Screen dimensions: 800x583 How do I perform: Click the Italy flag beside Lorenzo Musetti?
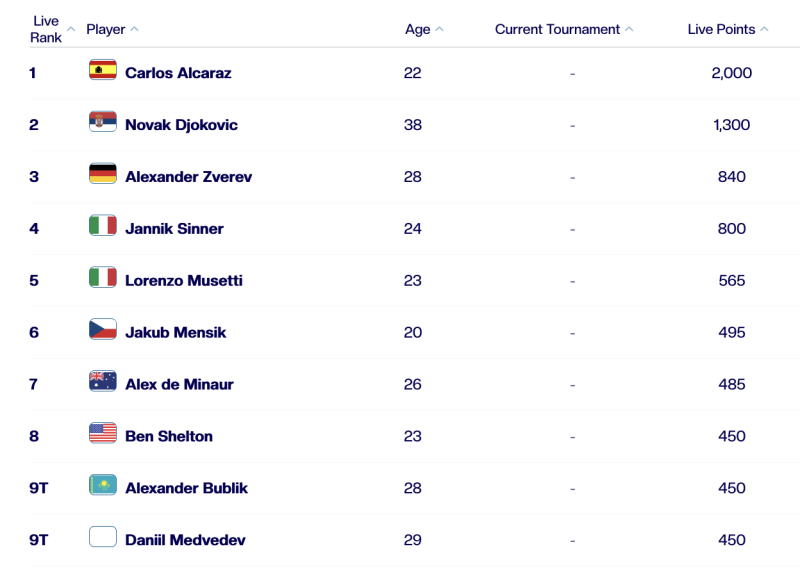click(103, 279)
